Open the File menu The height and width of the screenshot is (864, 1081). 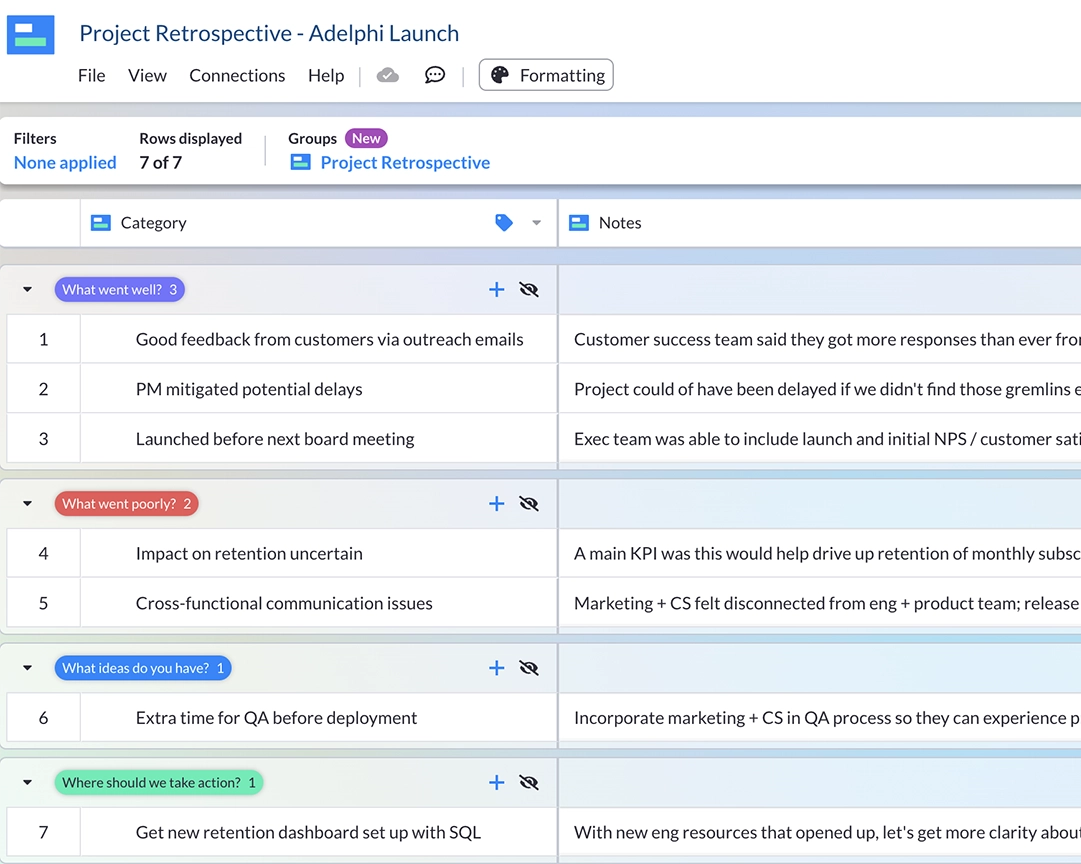point(92,75)
